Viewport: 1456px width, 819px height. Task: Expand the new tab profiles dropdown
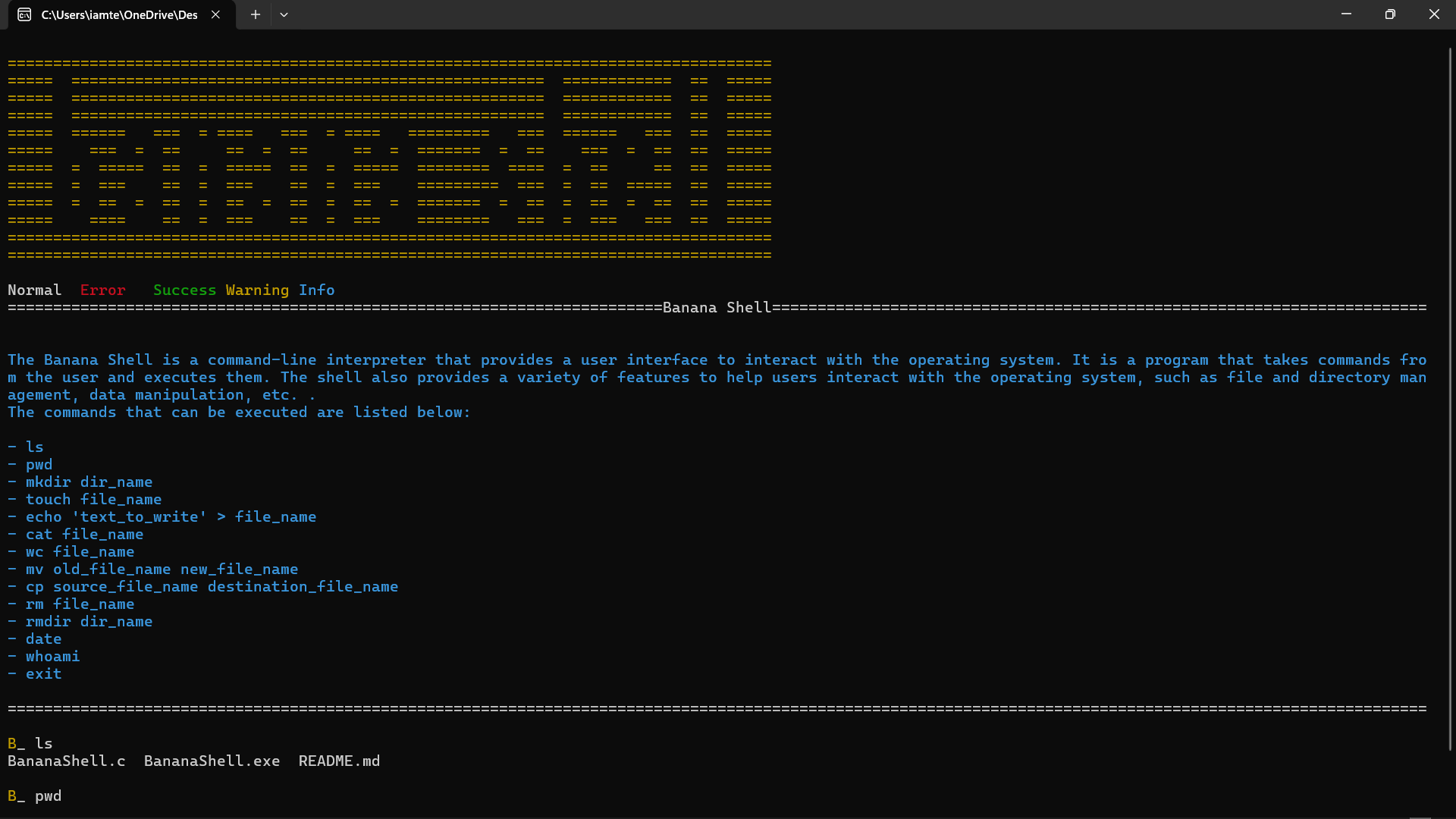click(x=284, y=14)
